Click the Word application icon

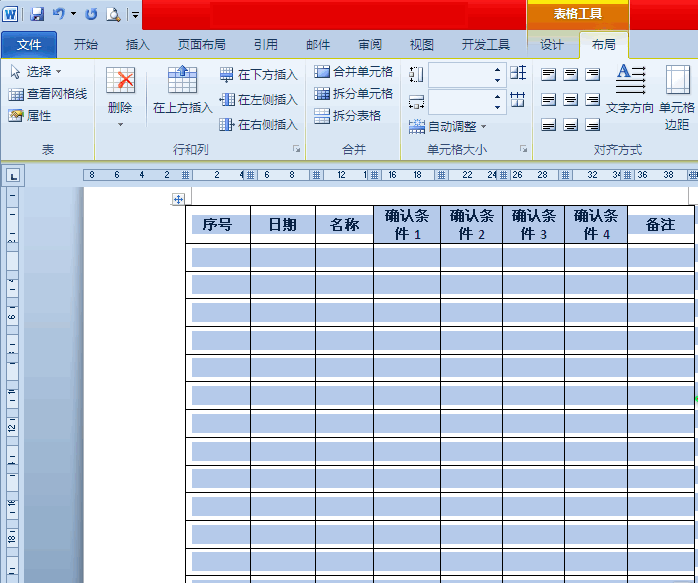click(x=10, y=14)
